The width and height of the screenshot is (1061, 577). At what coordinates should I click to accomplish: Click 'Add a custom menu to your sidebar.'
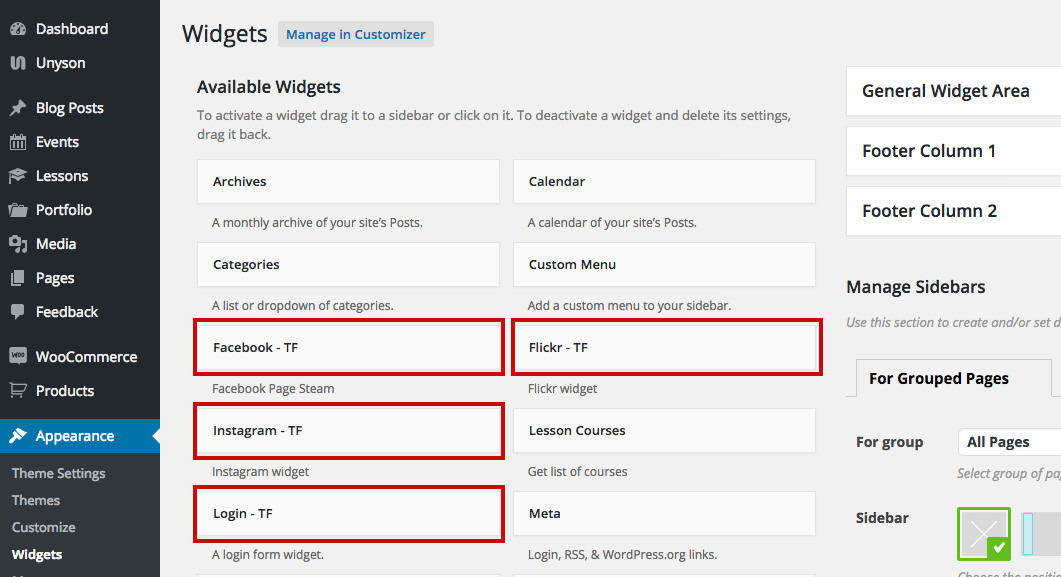point(629,306)
